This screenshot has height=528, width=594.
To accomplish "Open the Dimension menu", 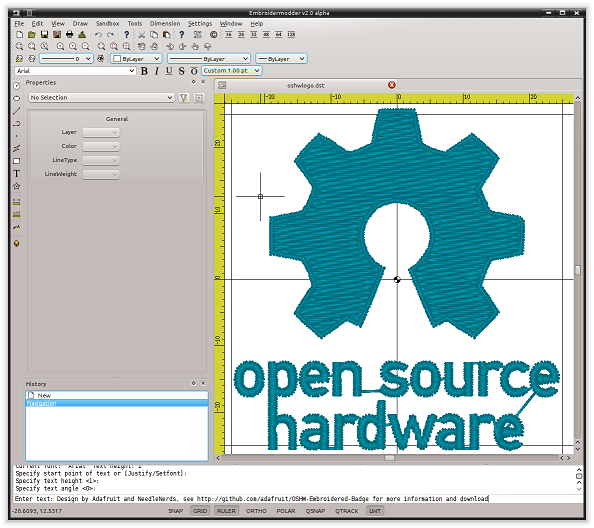I will click(x=165, y=23).
